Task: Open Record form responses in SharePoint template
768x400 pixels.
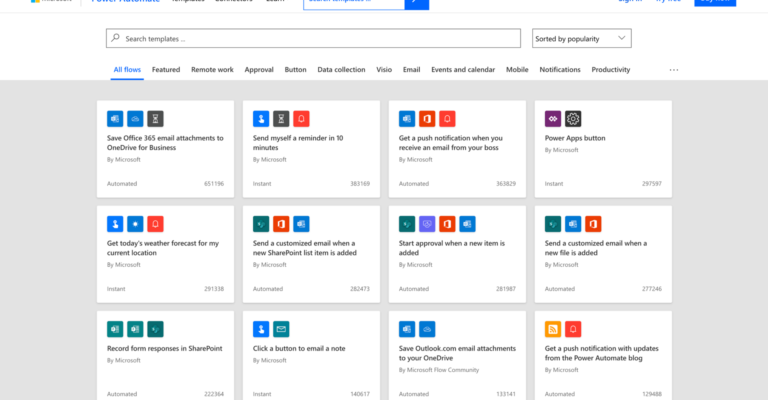Action: point(164,348)
